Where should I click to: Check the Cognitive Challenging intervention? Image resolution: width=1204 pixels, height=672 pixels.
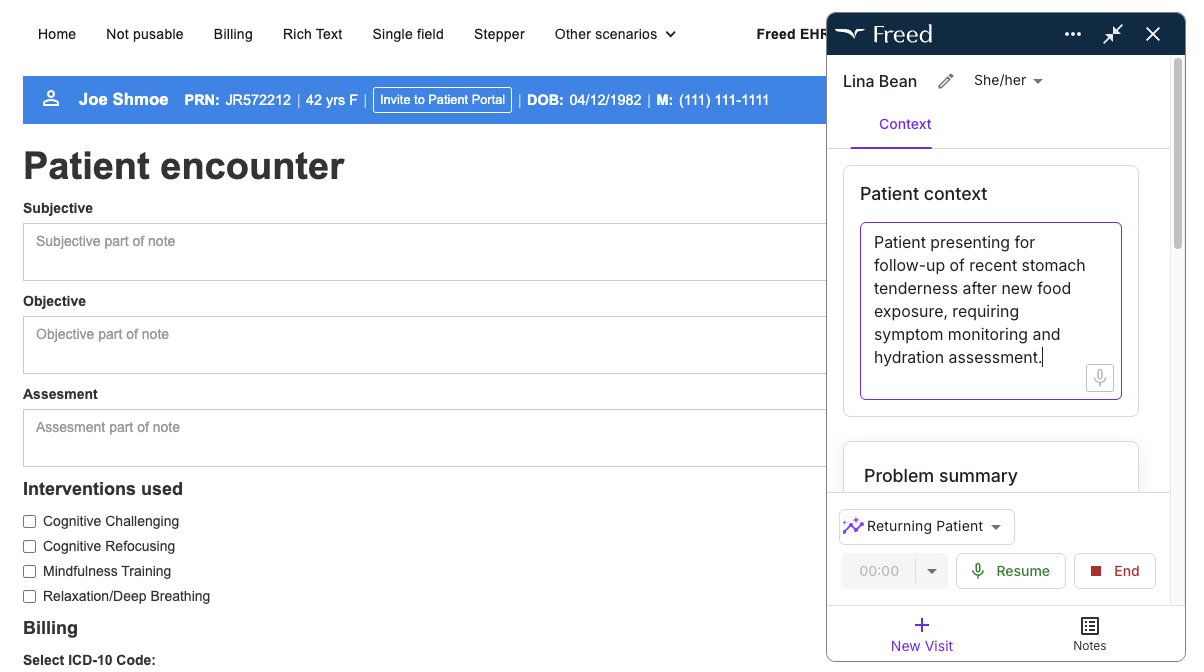tap(29, 521)
